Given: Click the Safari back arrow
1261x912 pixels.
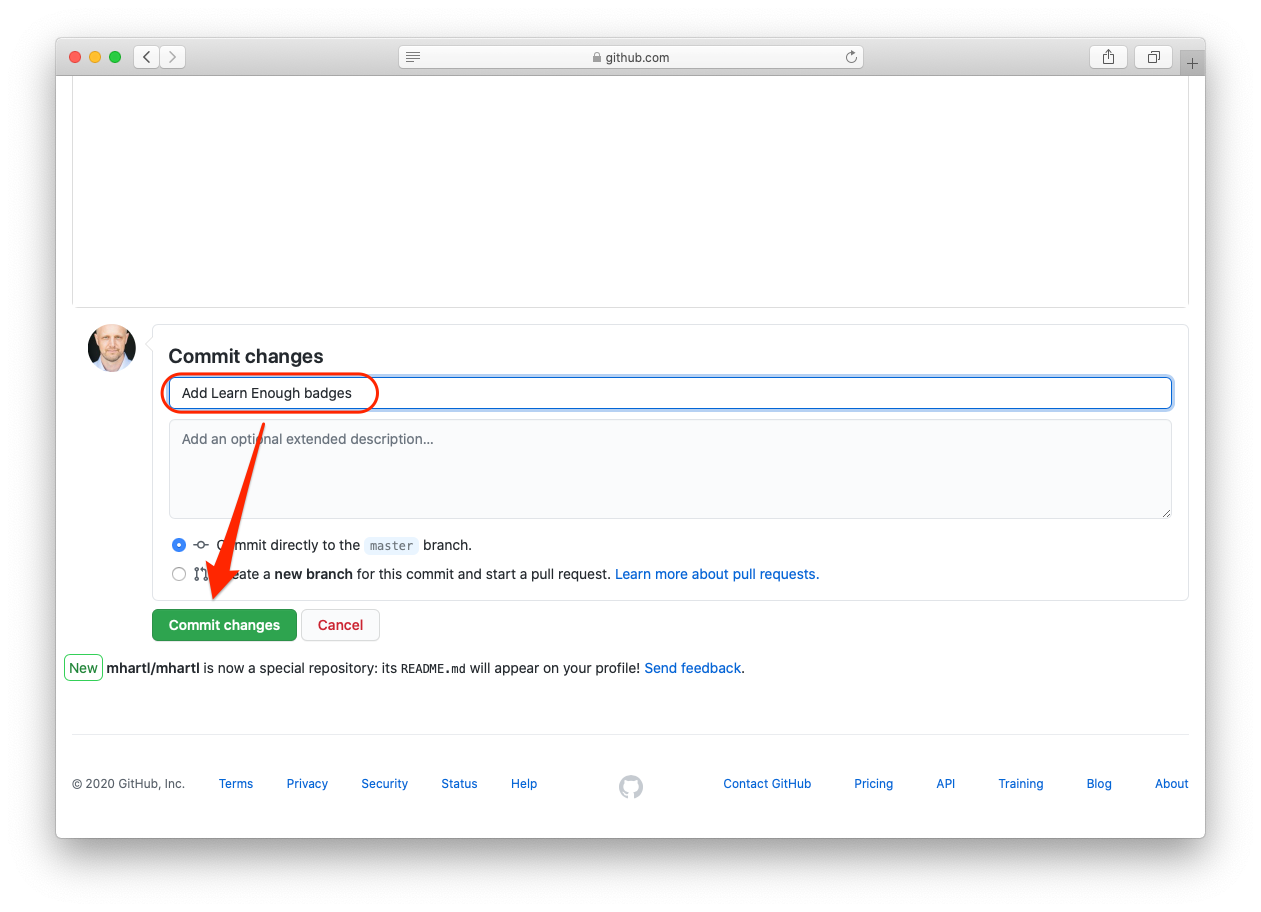Looking at the screenshot, I should [145, 57].
